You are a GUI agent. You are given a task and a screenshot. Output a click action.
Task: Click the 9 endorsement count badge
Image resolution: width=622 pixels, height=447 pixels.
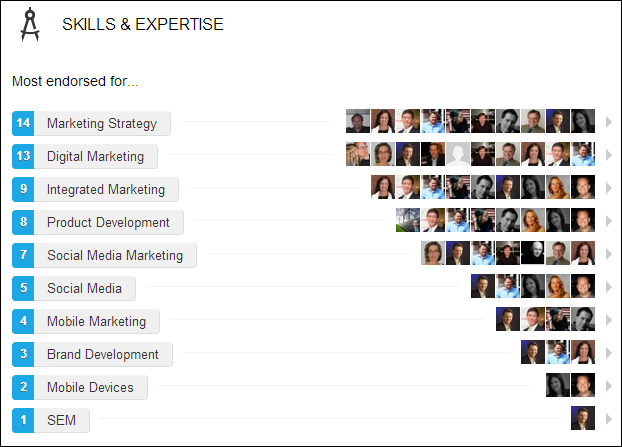[23, 189]
